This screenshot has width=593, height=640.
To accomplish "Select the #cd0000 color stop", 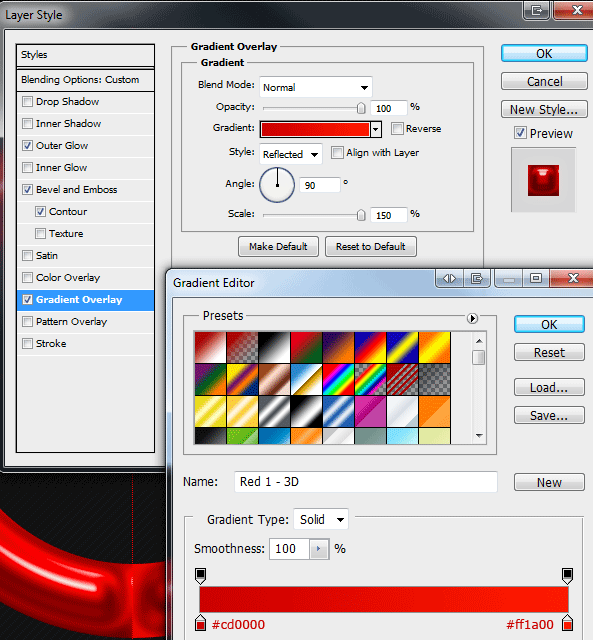I will [x=200, y=623].
